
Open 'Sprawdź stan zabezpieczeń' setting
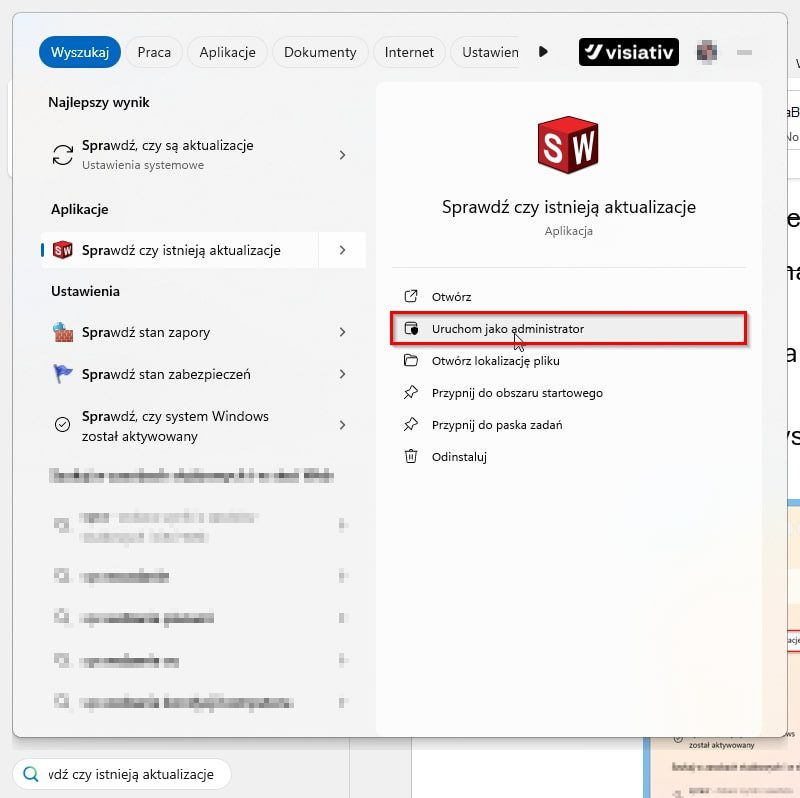click(203, 374)
